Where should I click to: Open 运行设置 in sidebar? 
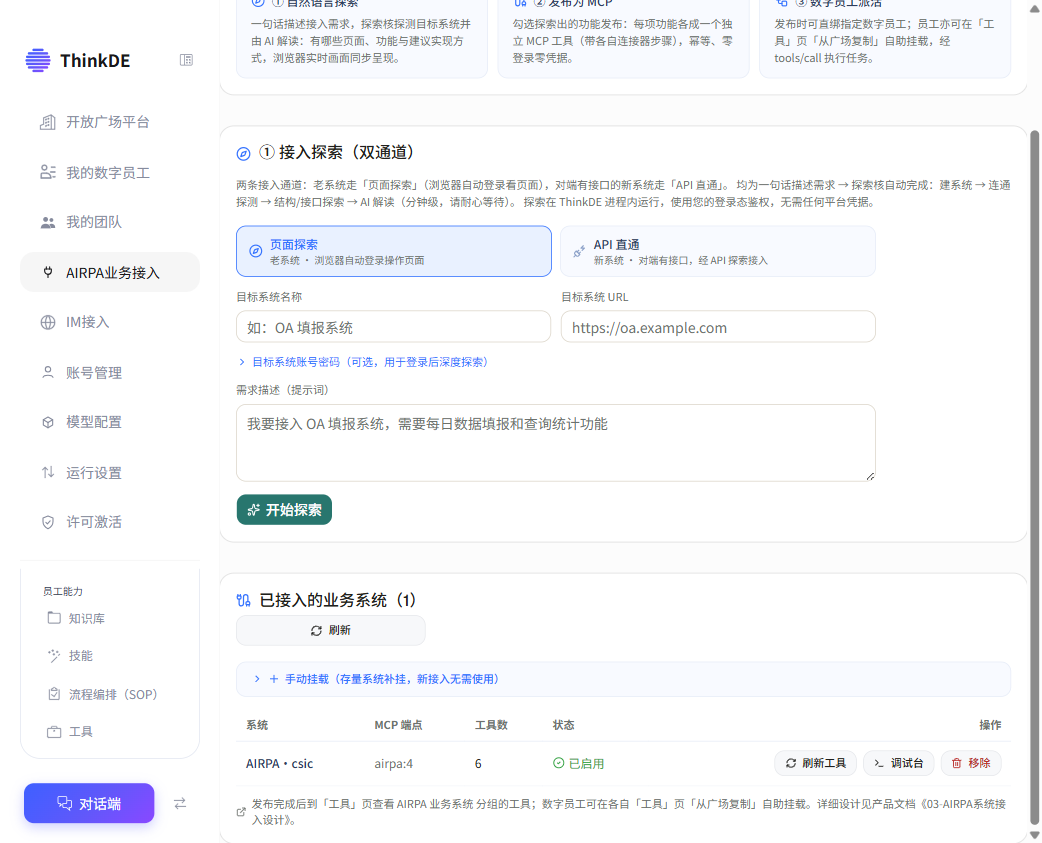pos(110,473)
